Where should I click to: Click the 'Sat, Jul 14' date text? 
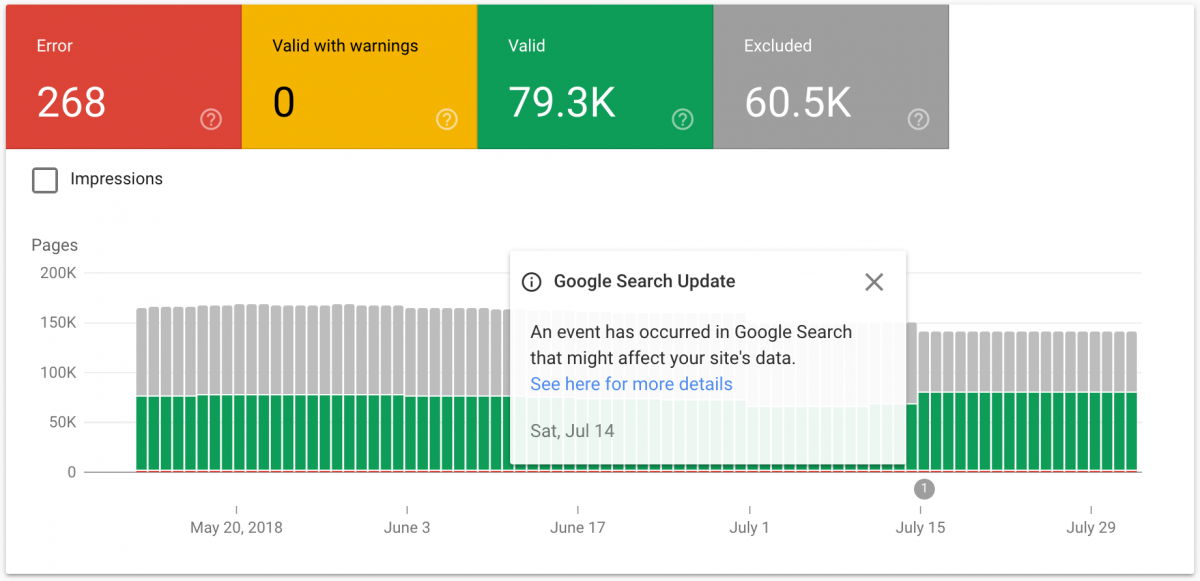pyautogui.click(x=572, y=430)
